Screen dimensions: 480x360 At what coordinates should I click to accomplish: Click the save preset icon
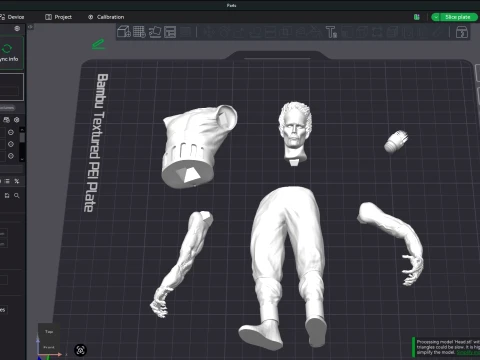tap(7, 196)
